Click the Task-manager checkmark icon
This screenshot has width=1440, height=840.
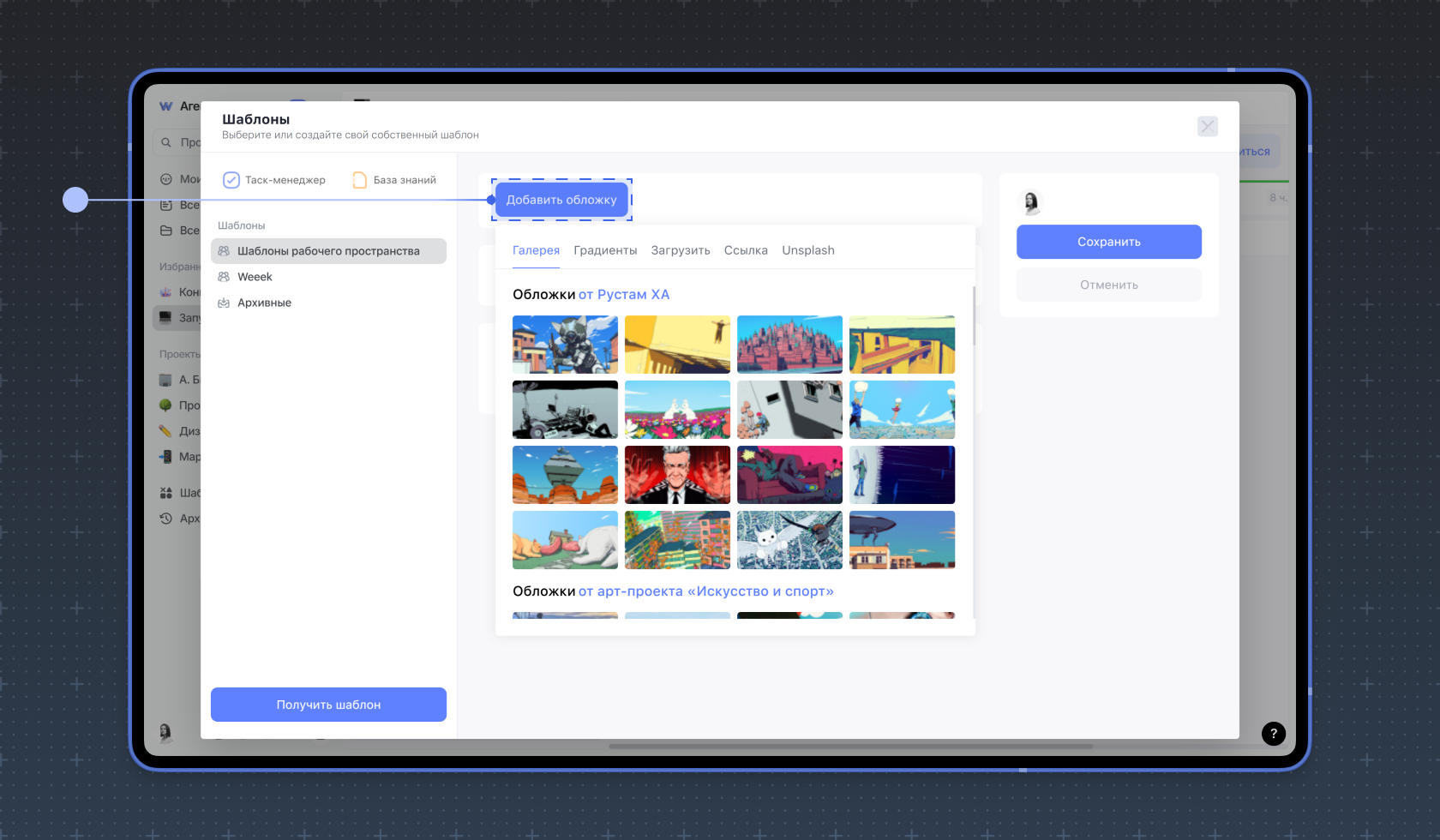point(231,180)
